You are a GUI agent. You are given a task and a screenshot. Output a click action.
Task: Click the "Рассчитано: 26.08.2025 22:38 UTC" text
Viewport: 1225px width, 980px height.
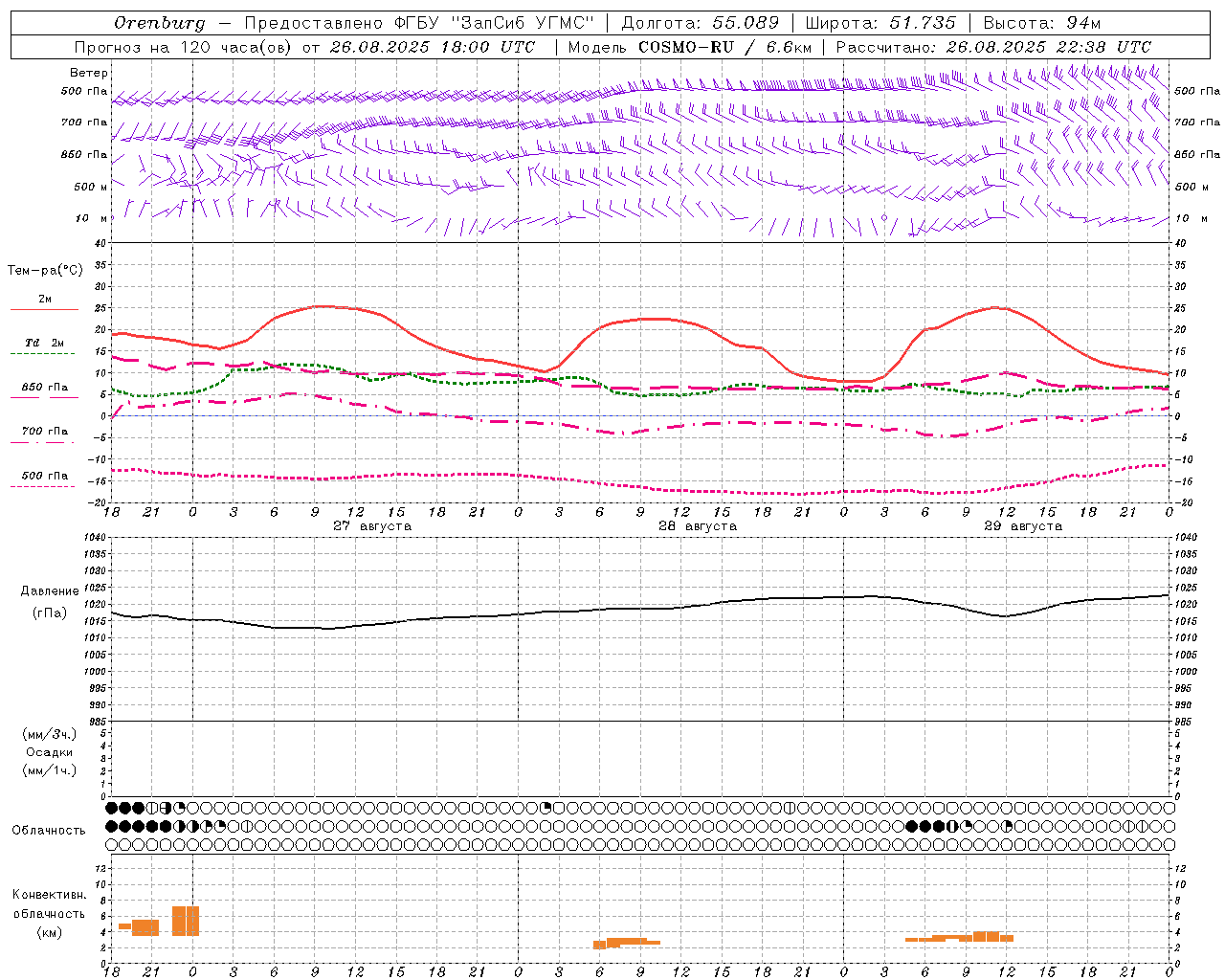point(993,47)
